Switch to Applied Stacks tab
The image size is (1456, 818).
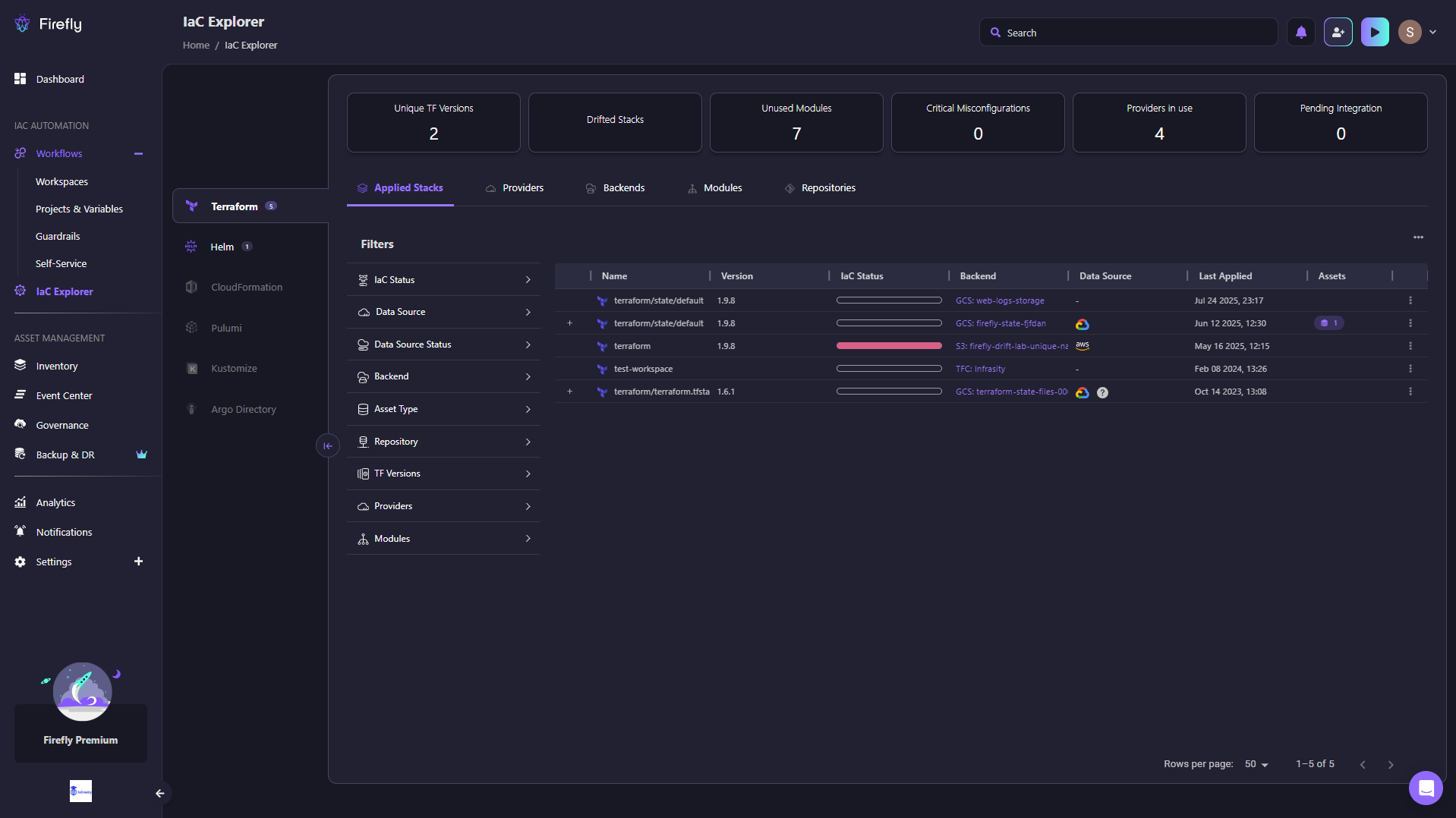[400, 187]
